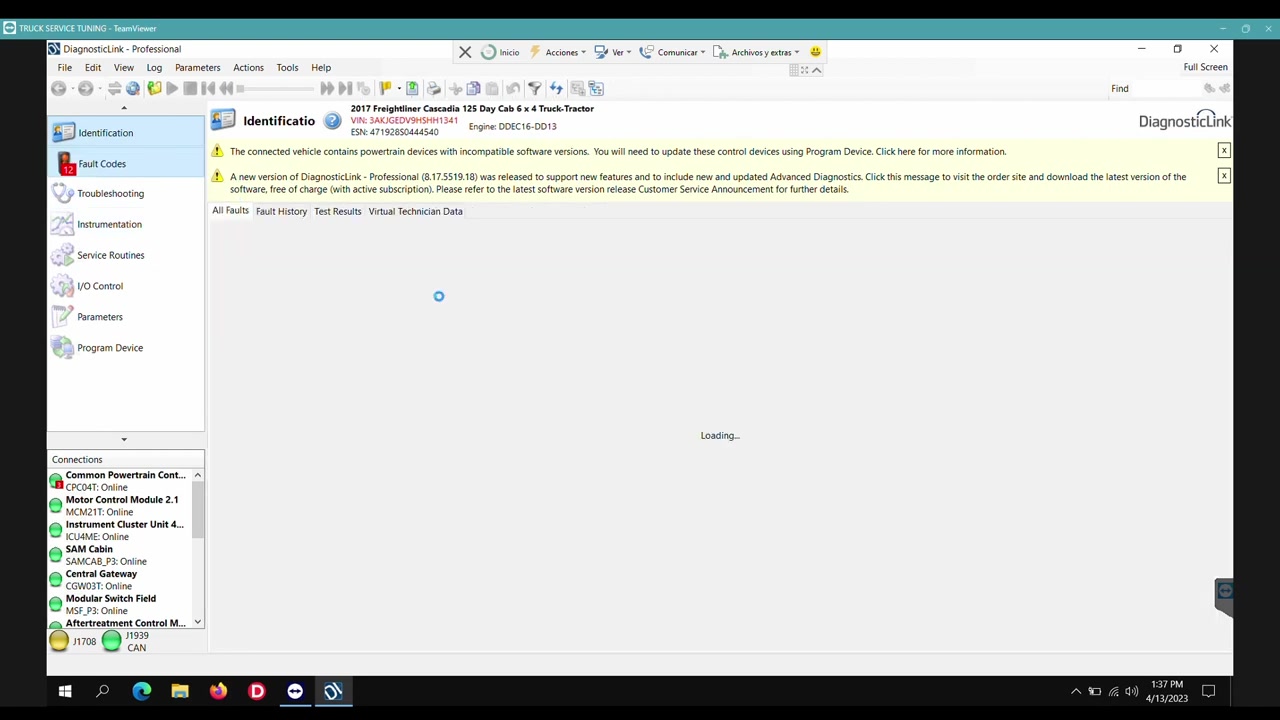Click the TeamViewer session close X icon
1280x720 pixels.
tap(465, 52)
